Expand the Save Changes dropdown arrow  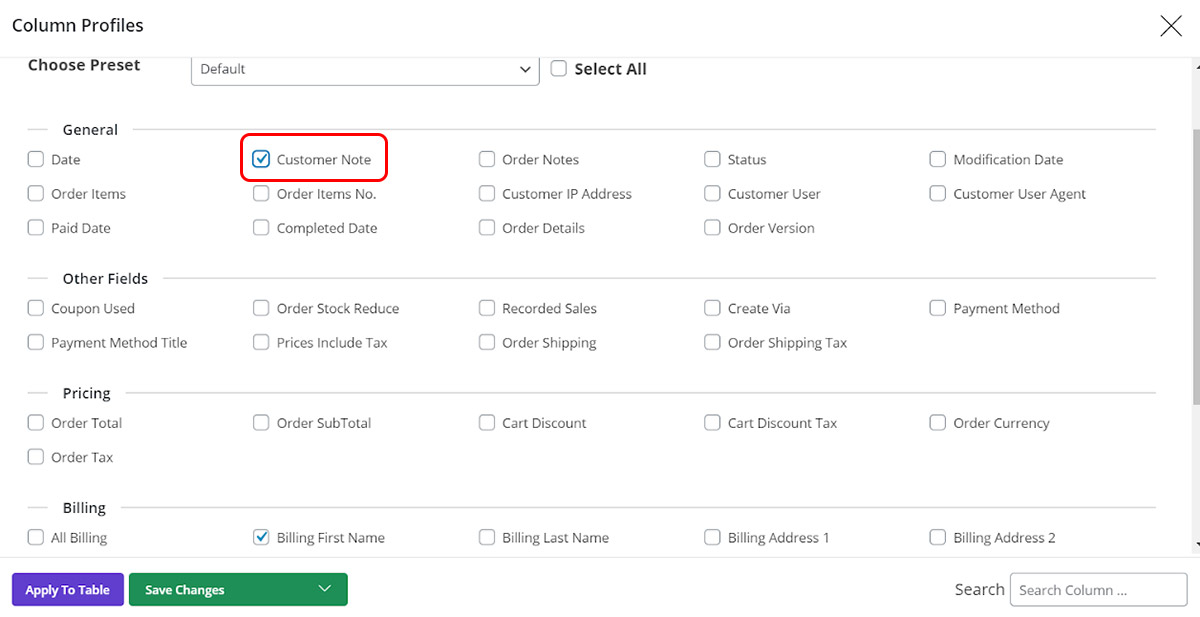[324, 589]
